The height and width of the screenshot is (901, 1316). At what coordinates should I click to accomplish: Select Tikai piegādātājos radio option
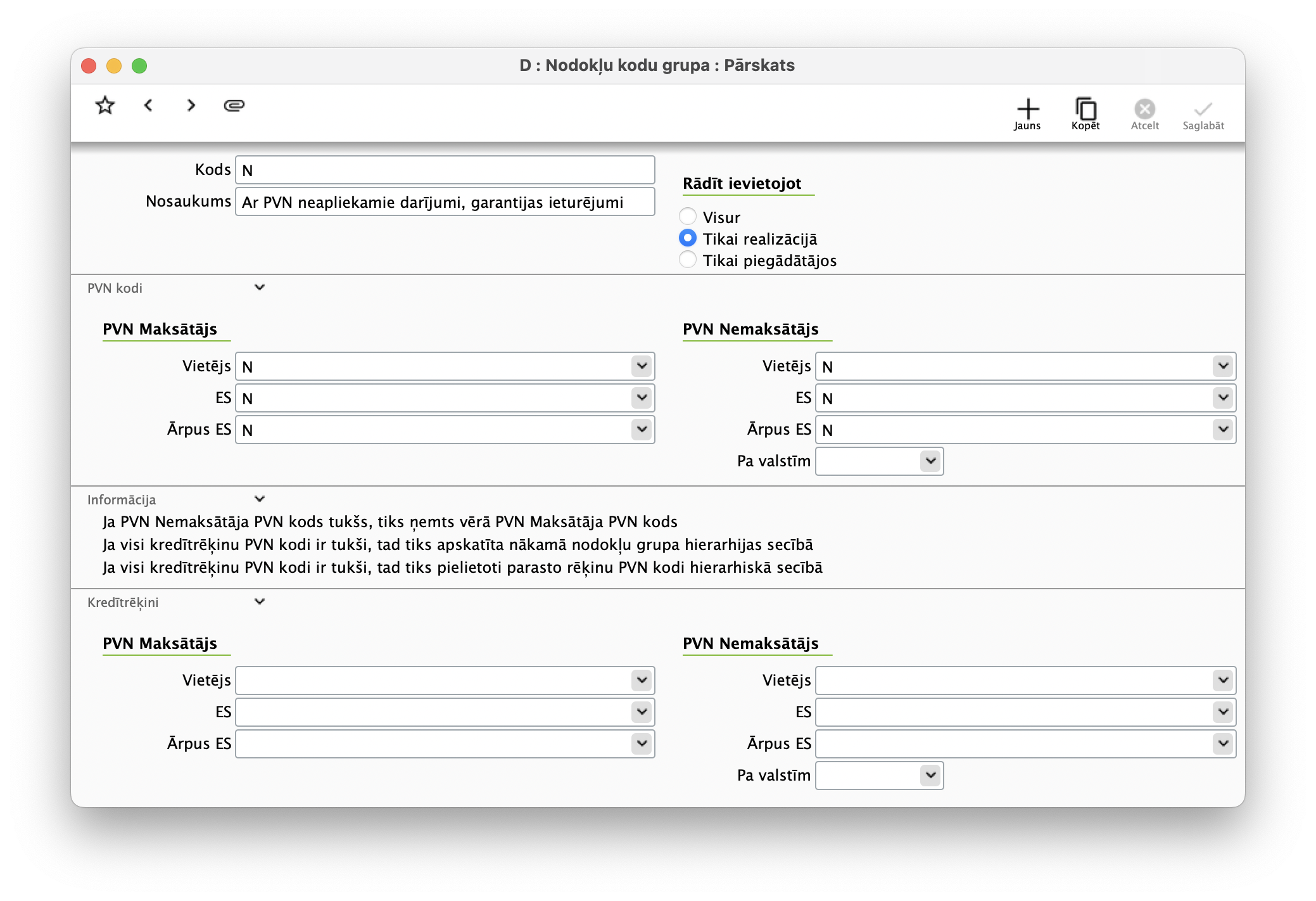tap(688, 260)
